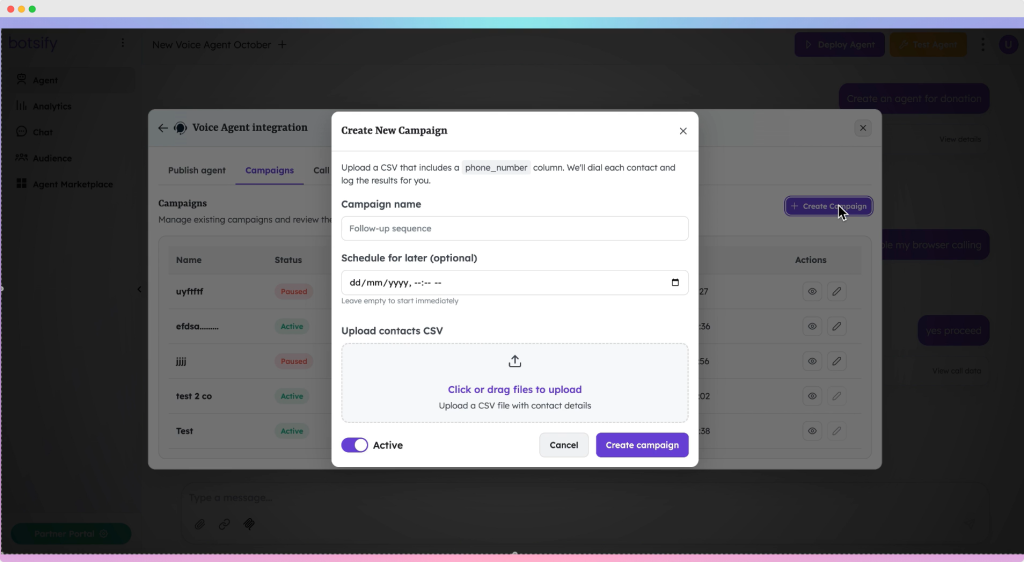Click the upload arrow icon
This screenshot has width=1024, height=562.
click(x=515, y=362)
